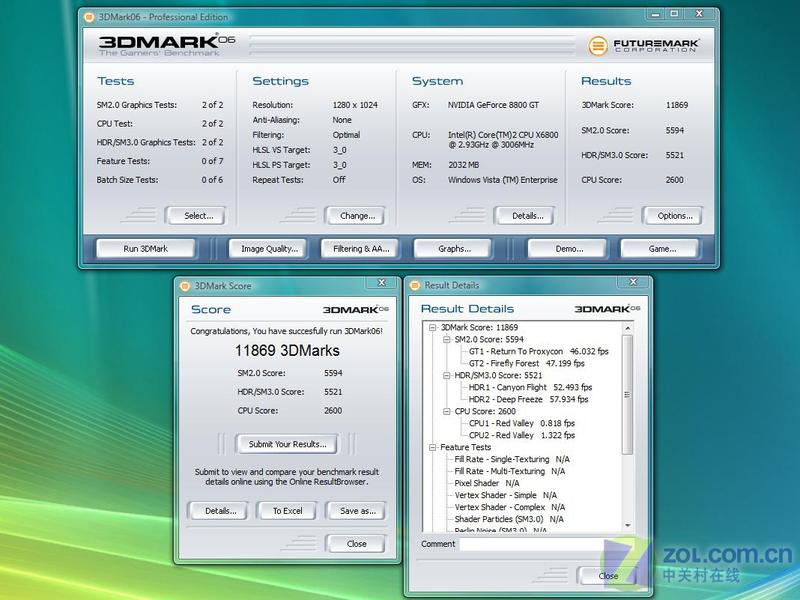Click Windows Vista (TM) Enterprise text
The height and width of the screenshot is (600, 800).
point(503,180)
